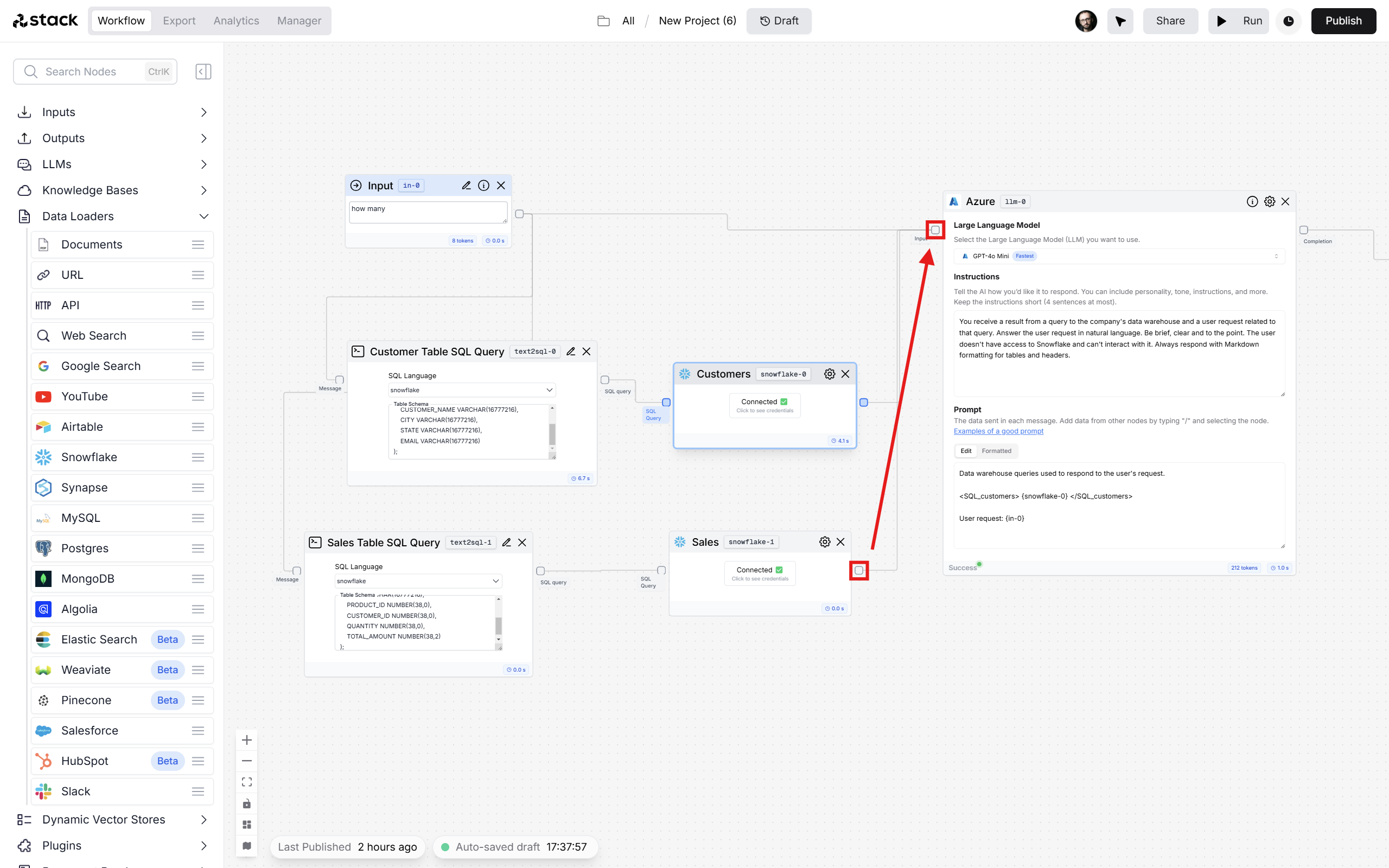
Task: Click the cursor pointer mode icon
Action: tap(1120, 21)
